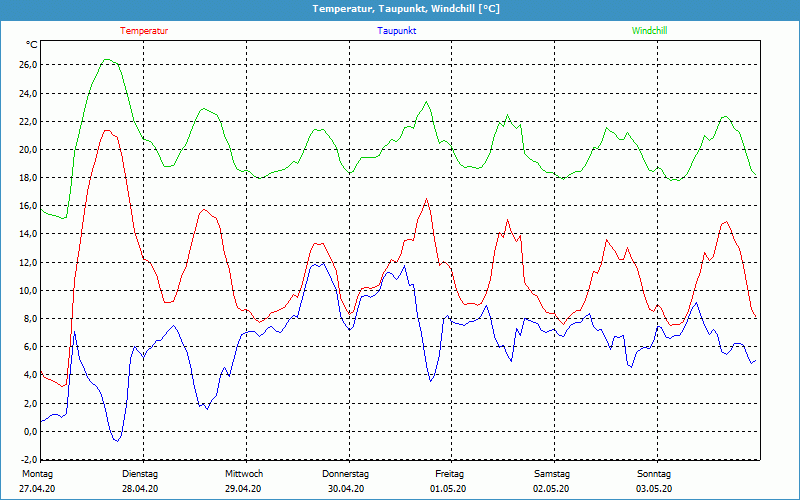Click the red Temperatur legend label

click(x=144, y=31)
